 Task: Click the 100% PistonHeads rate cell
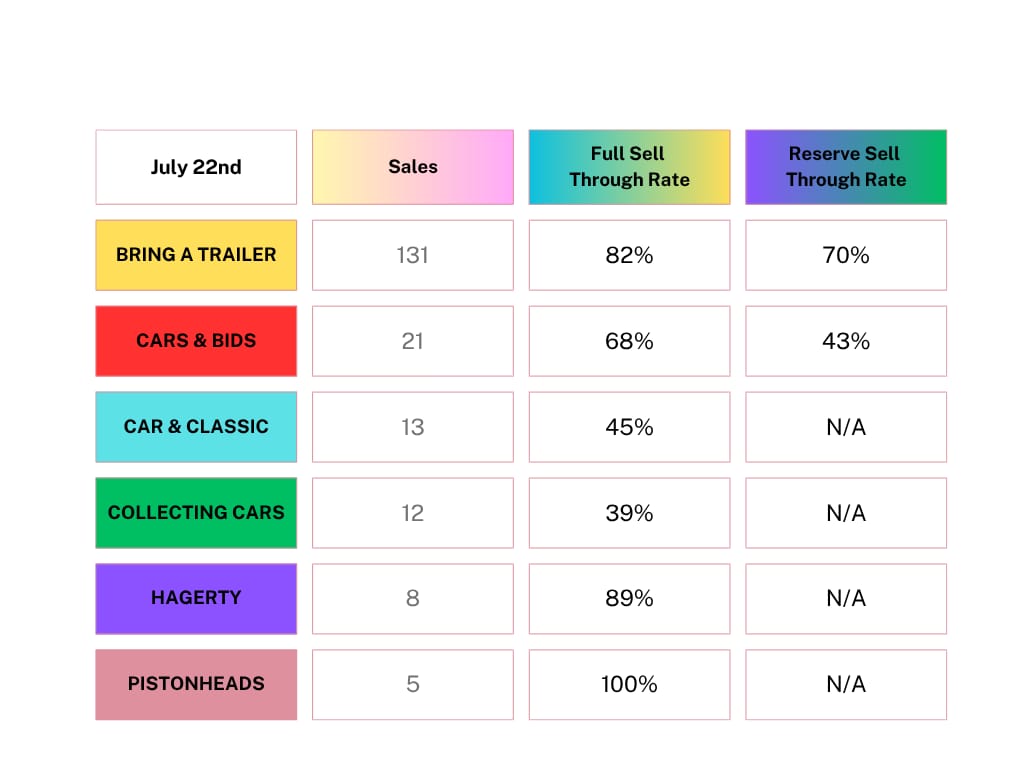tap(630, 684)
